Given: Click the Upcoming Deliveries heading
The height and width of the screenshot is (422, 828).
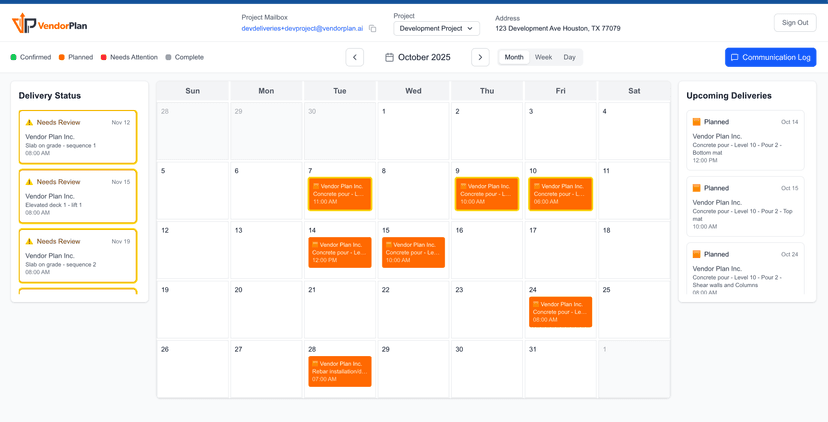Looking at the screenshot, I should tap(729, 96).
